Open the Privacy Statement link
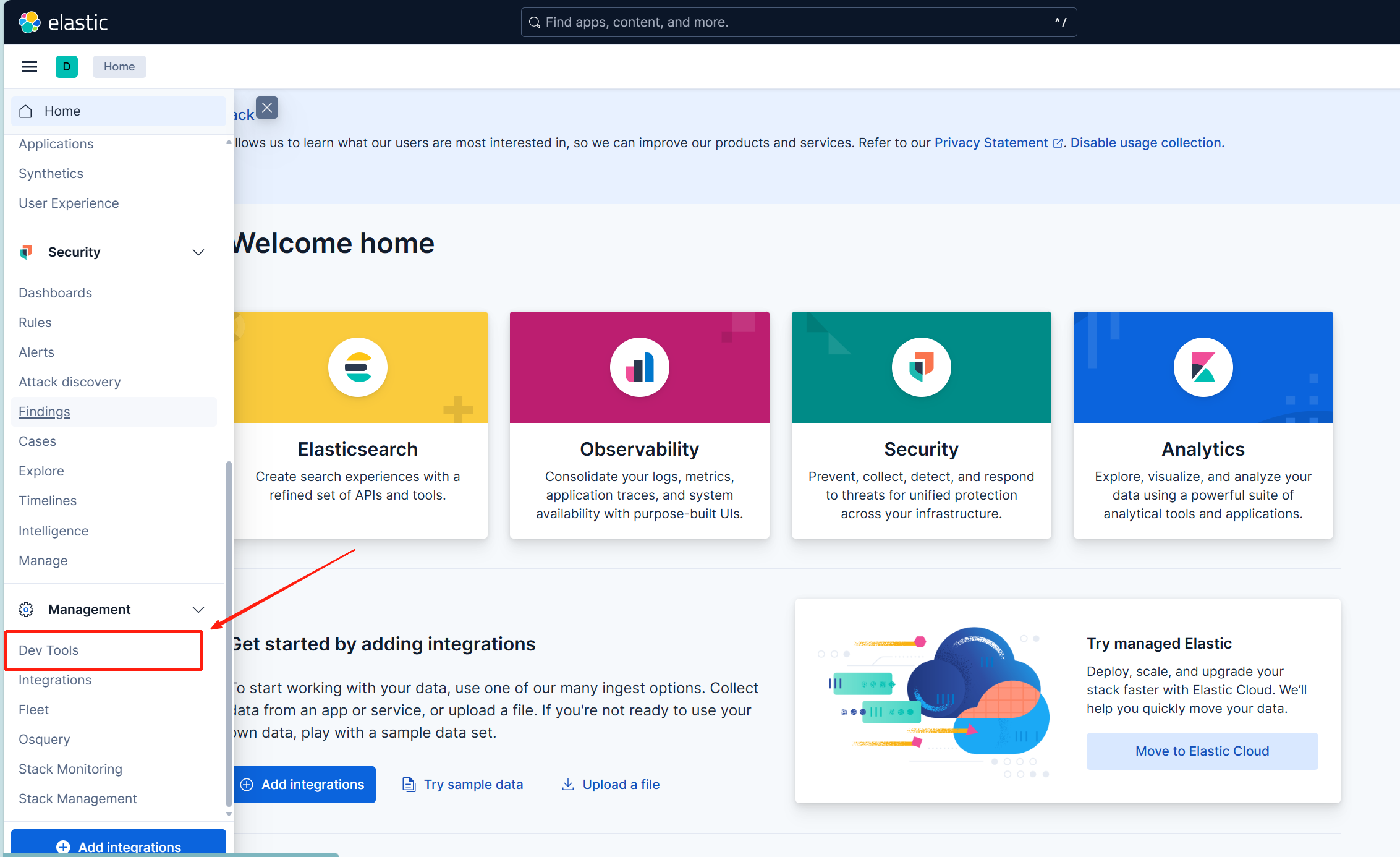This screenshot has width=1400, height=857. pos(990,142)
